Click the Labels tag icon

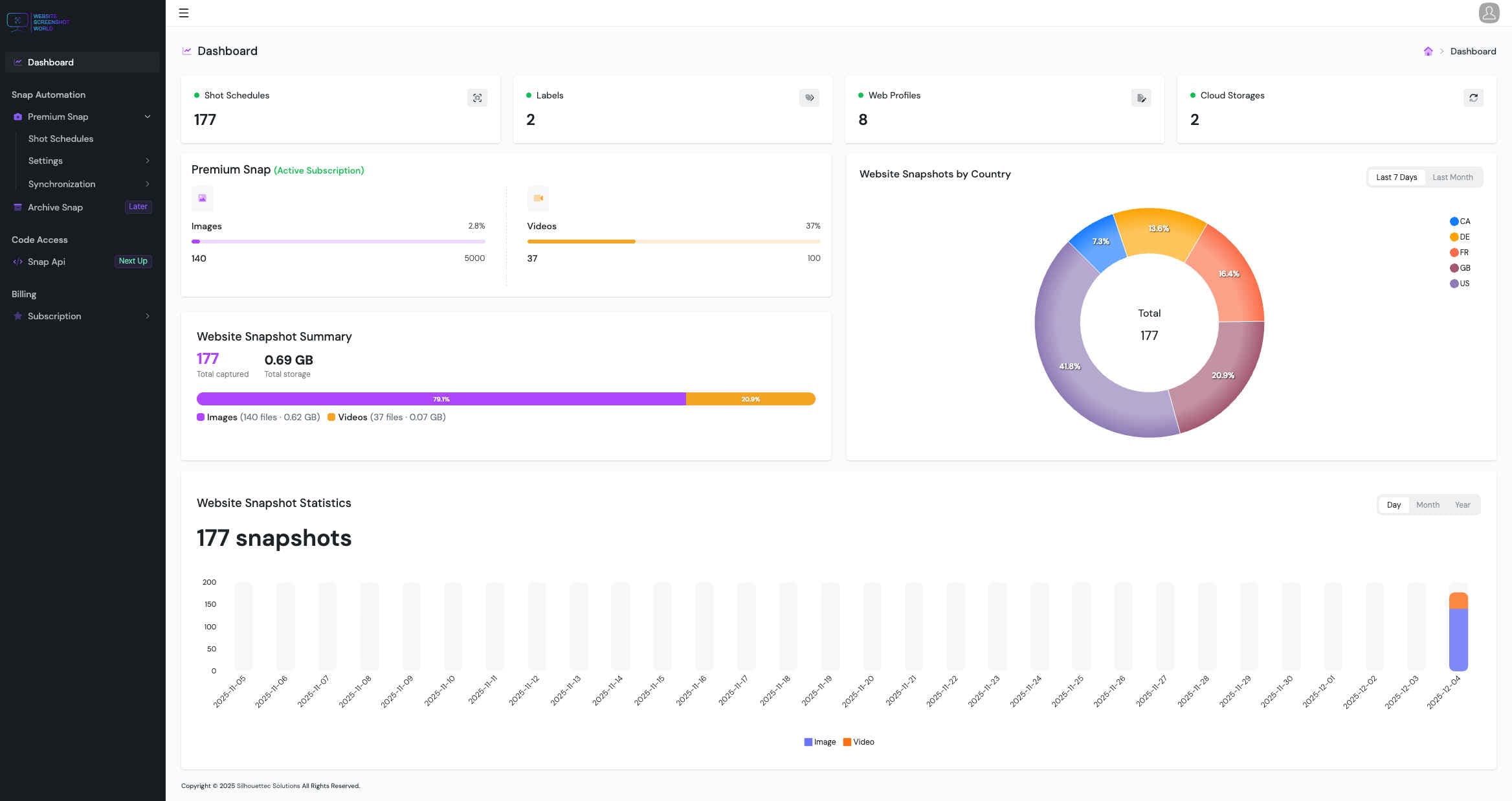(809, 98)
